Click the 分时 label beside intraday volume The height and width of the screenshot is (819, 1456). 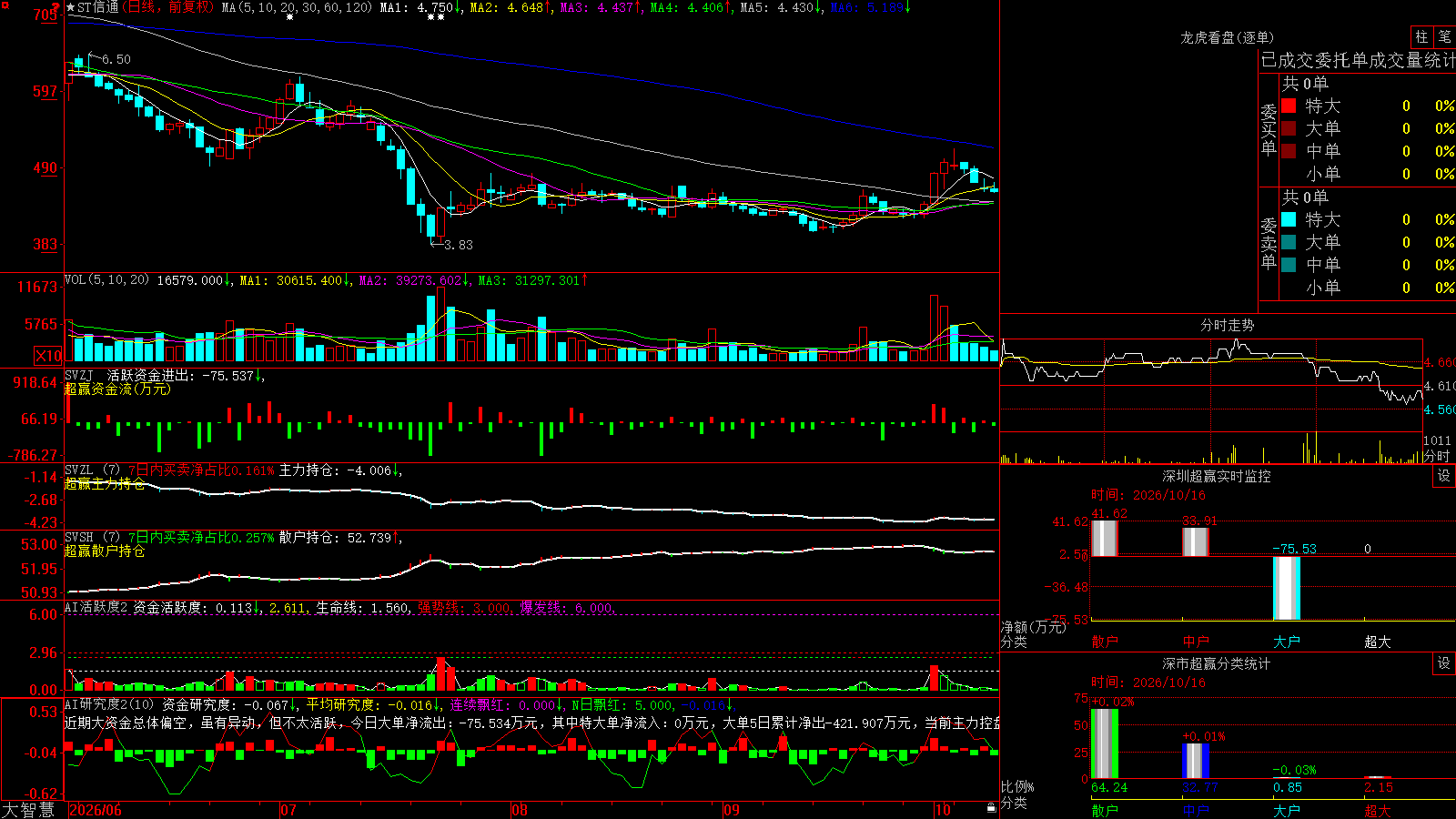point(1436,456)
